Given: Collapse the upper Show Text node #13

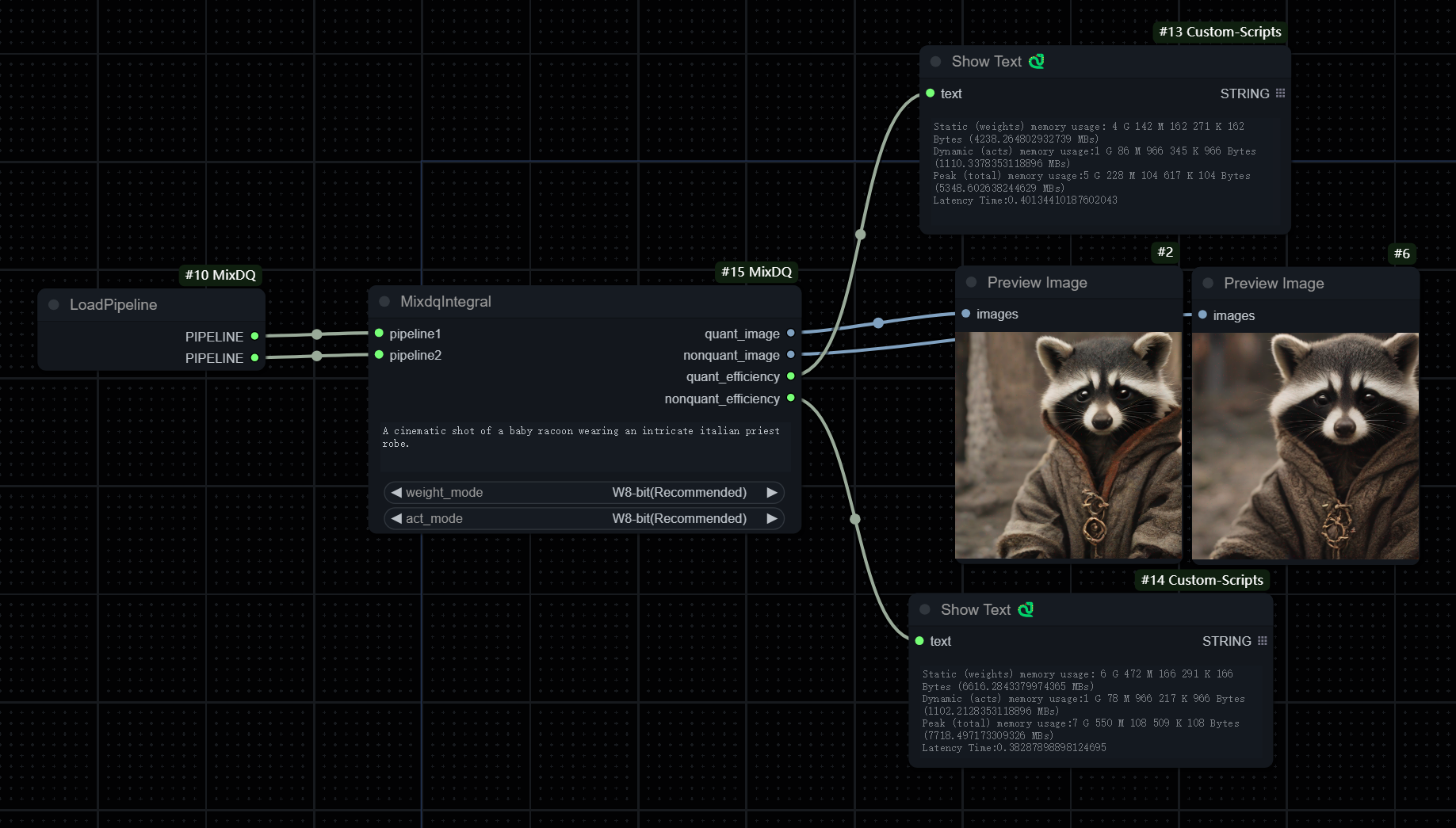Looking at the screenshot, I should pyautogui.click(x=936, y=62).
